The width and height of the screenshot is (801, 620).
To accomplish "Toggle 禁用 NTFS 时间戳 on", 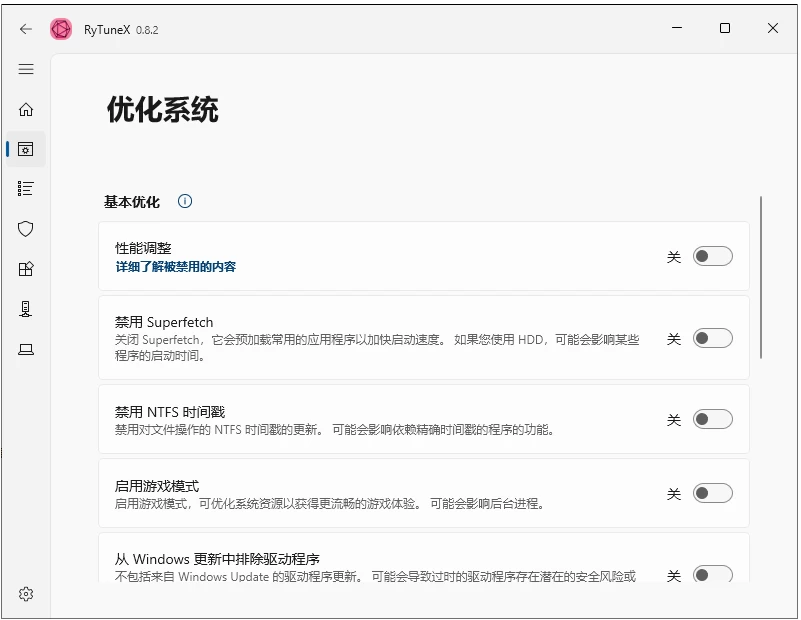I will click(712, 419).
